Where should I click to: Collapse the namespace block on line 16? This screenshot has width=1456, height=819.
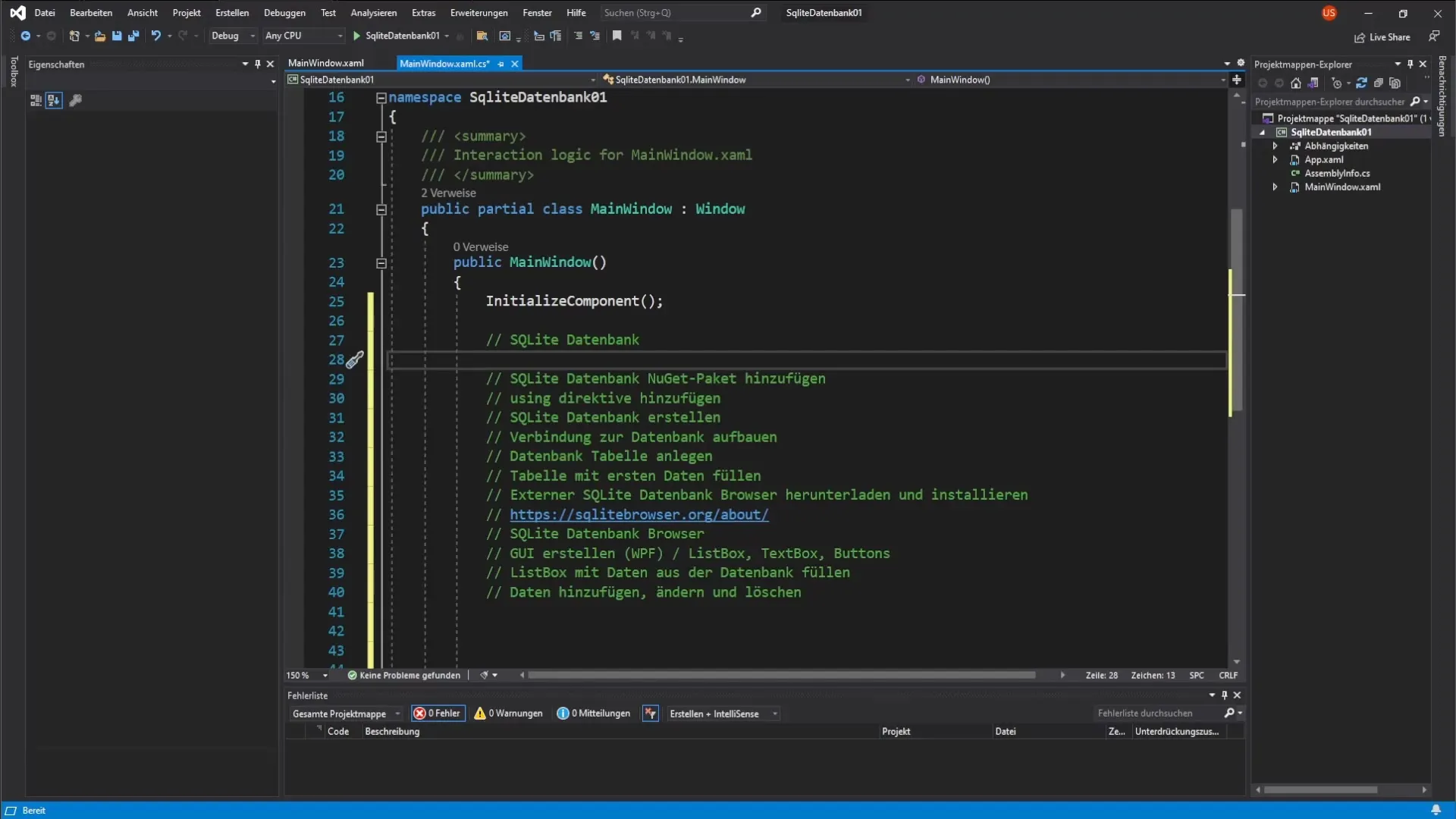(x=381, y=98)
